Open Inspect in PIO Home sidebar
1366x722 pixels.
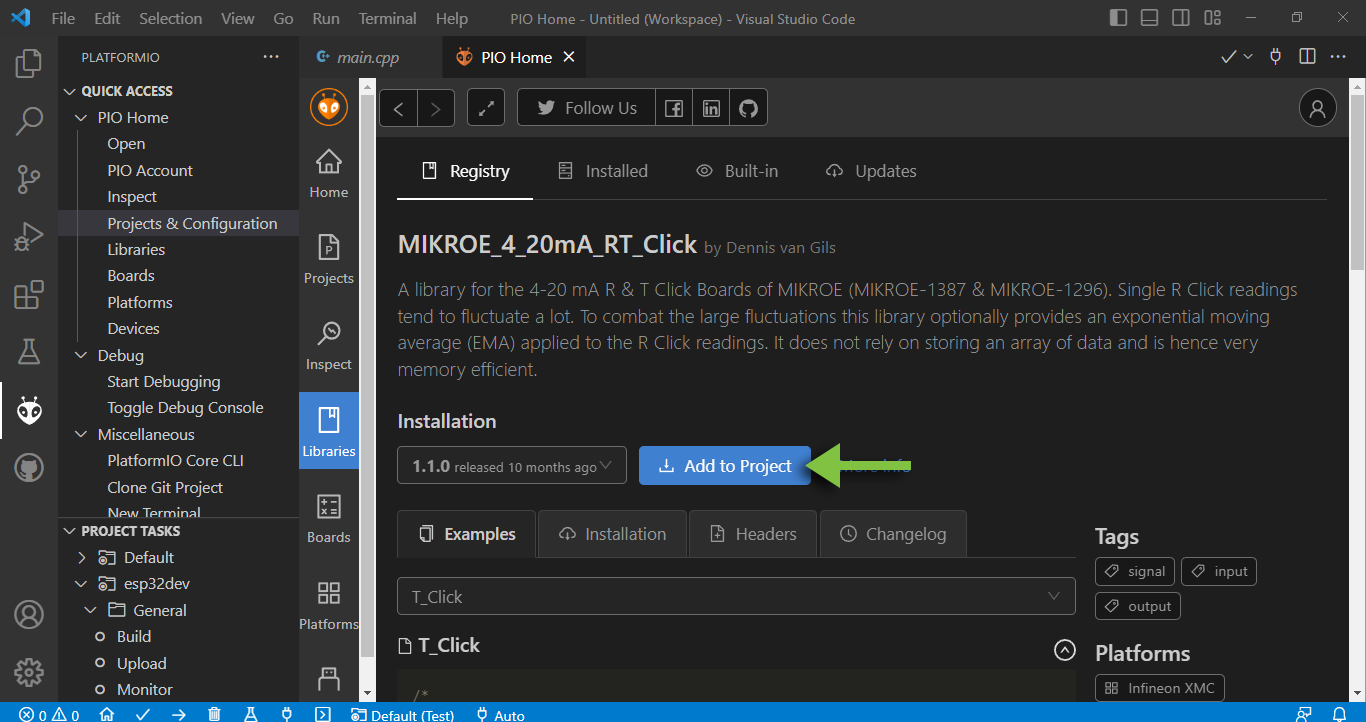click(x=329, y=345)
